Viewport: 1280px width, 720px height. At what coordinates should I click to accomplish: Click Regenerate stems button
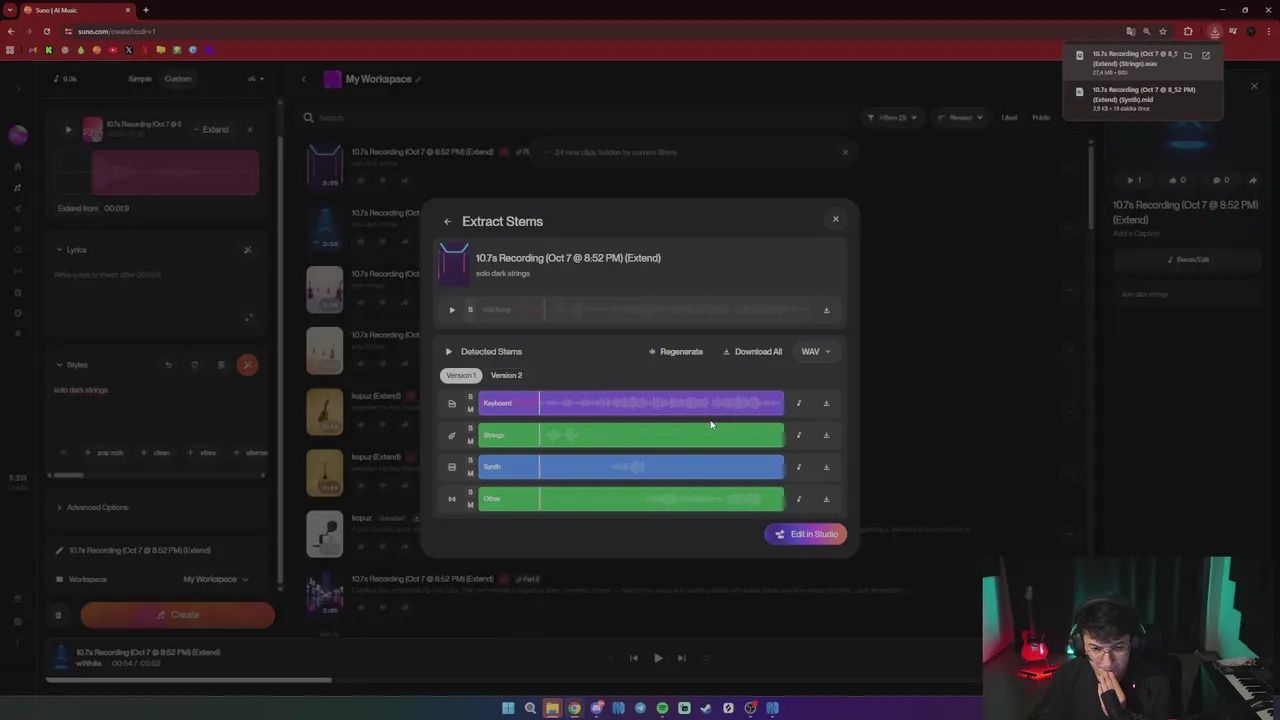tap(676, 352)
